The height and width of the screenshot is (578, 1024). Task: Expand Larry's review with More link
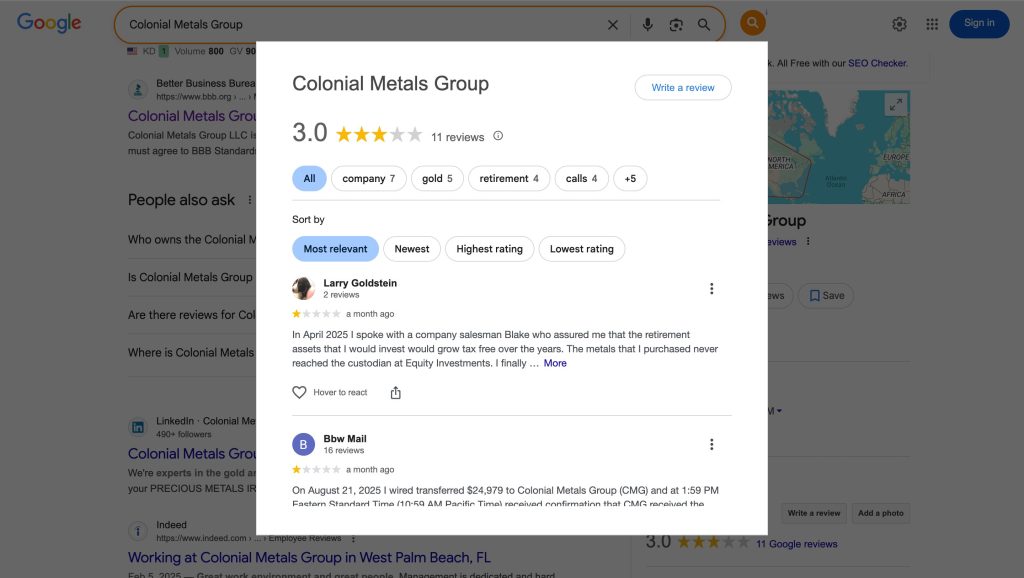(555, 363)
